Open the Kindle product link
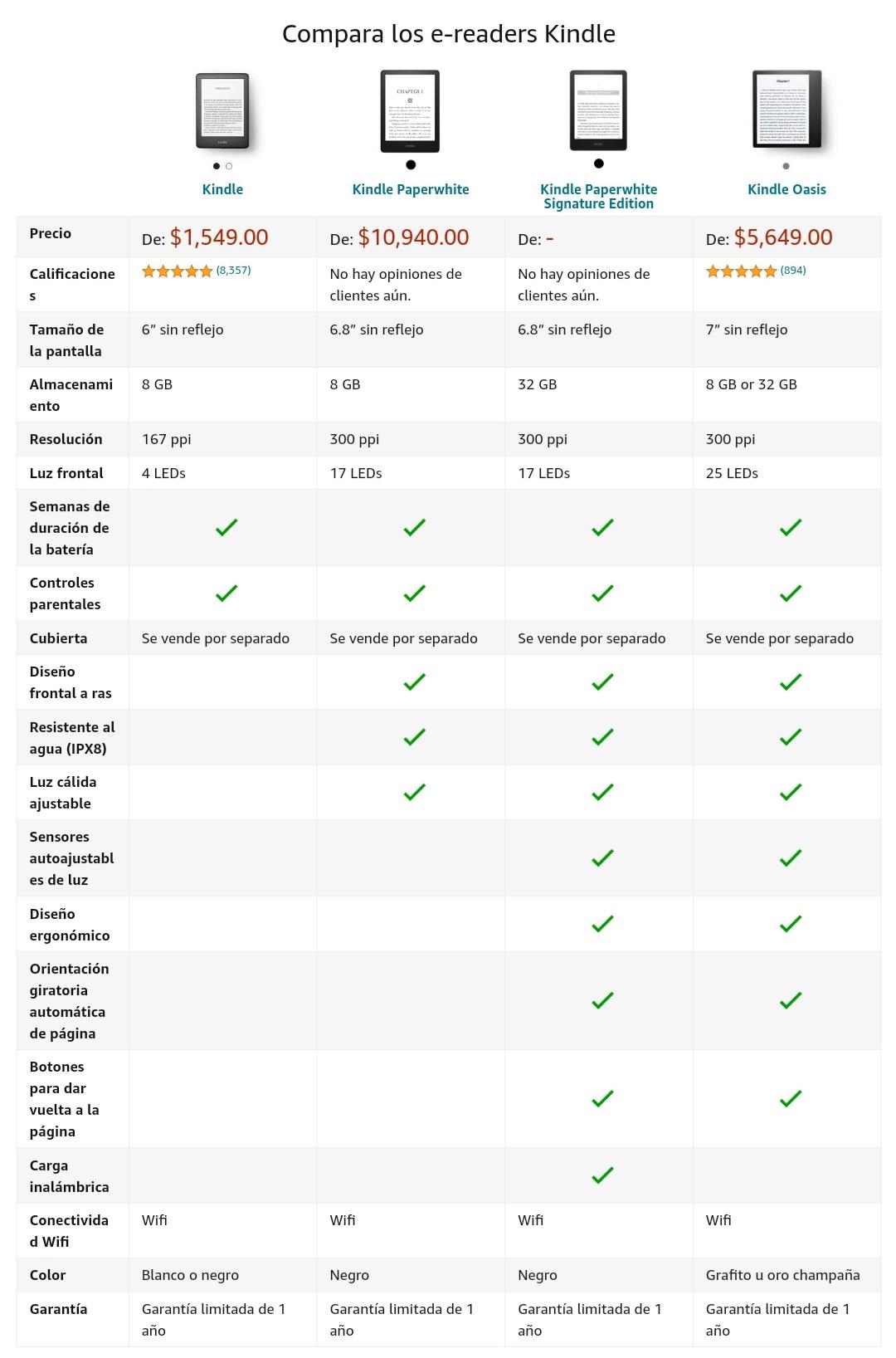Viewport: 896px width, 1358px height. 222,189
